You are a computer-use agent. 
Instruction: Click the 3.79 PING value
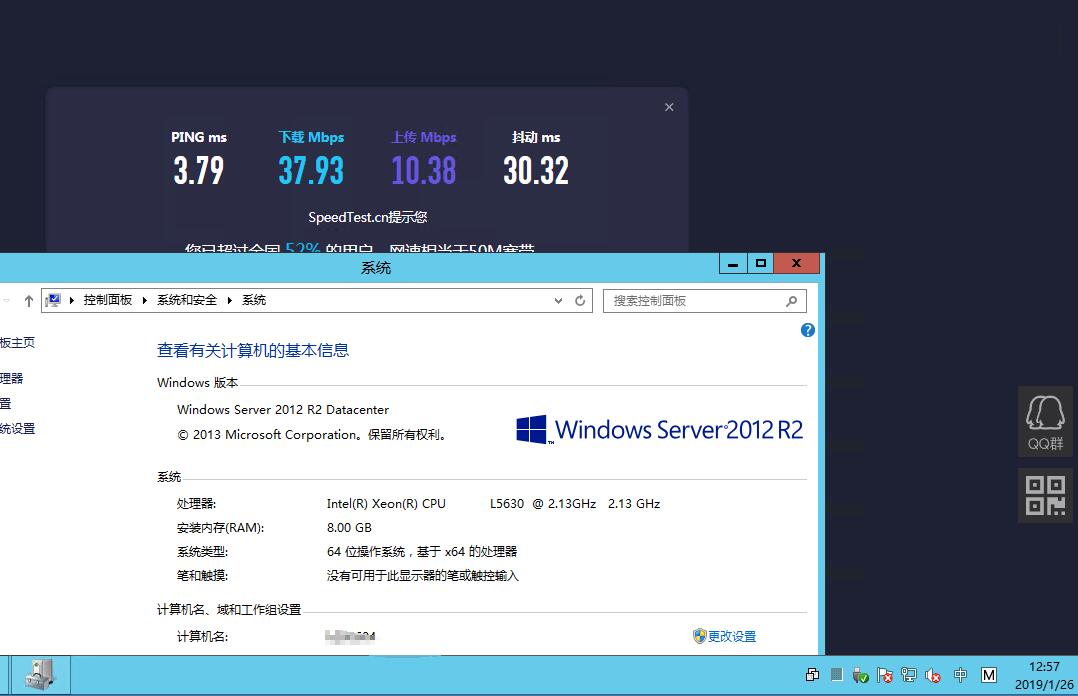pyautogui.click(x=199, y=171)
